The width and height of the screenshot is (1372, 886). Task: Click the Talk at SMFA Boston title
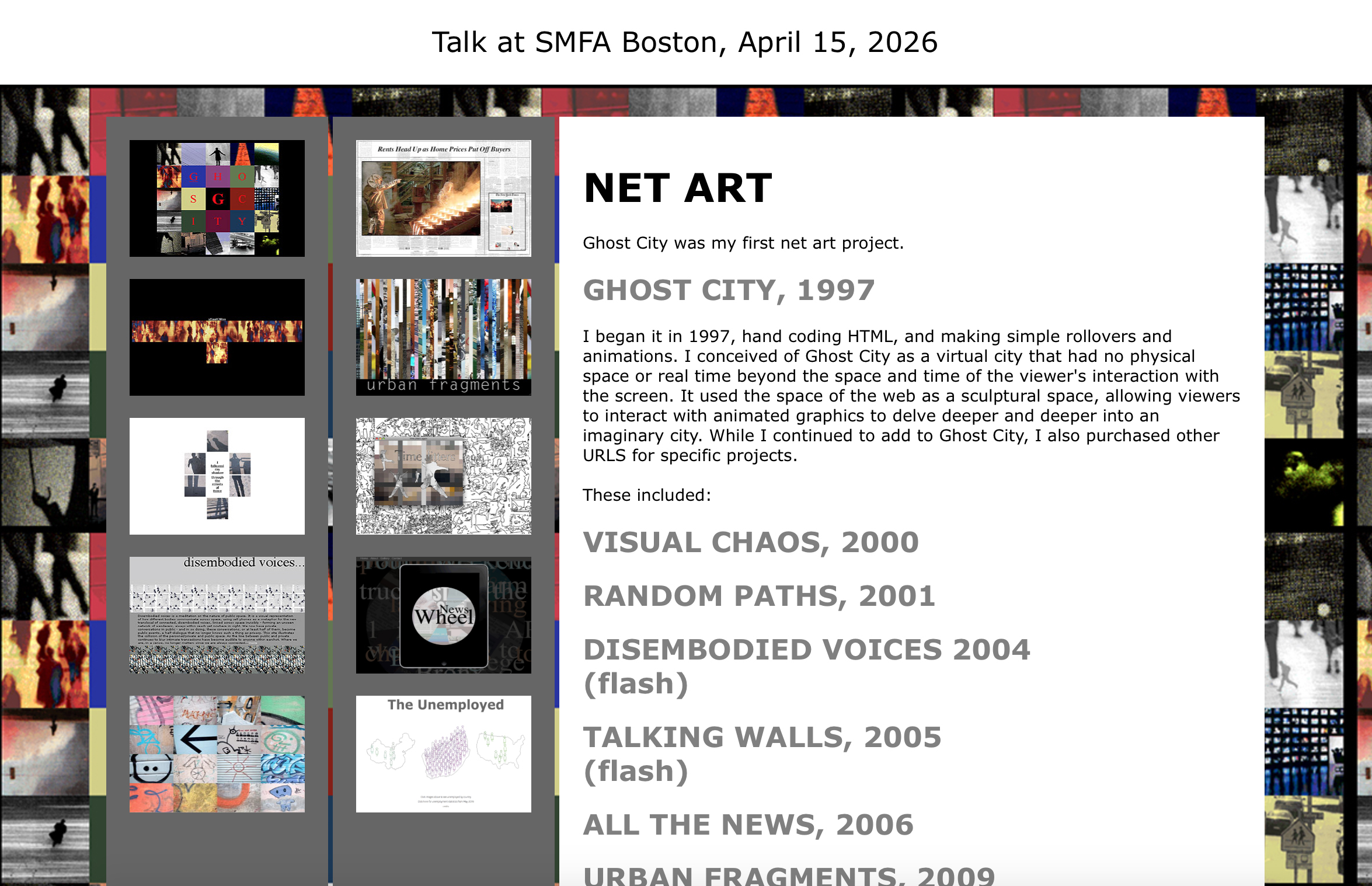pyautogui.click(x=685, y=43)
